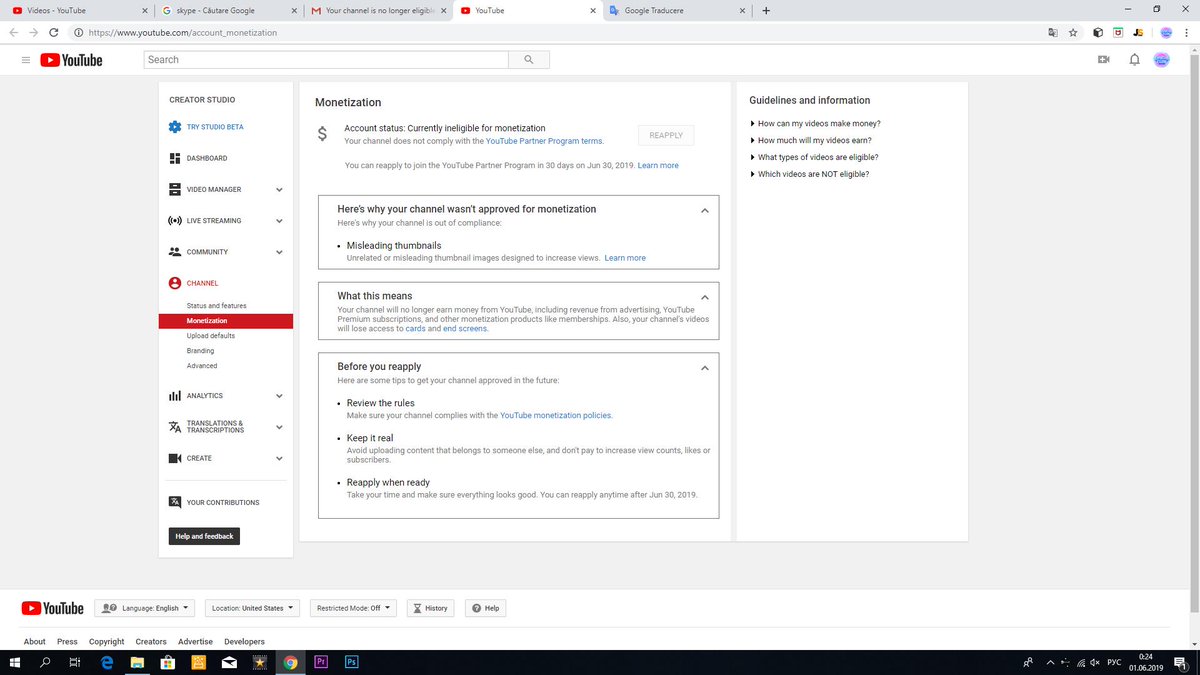
Task: Open Upload defaults in sidebar
Action: tap(211, 336)
